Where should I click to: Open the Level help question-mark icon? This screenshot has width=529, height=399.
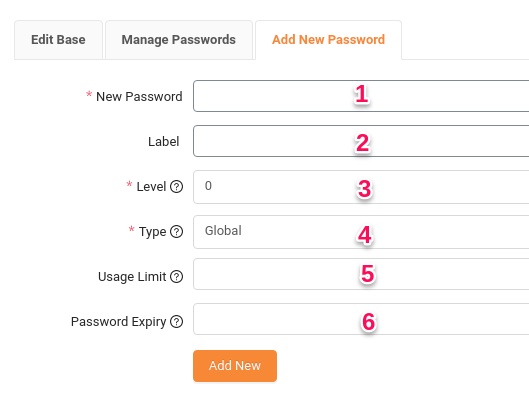[x=176, y=187]
